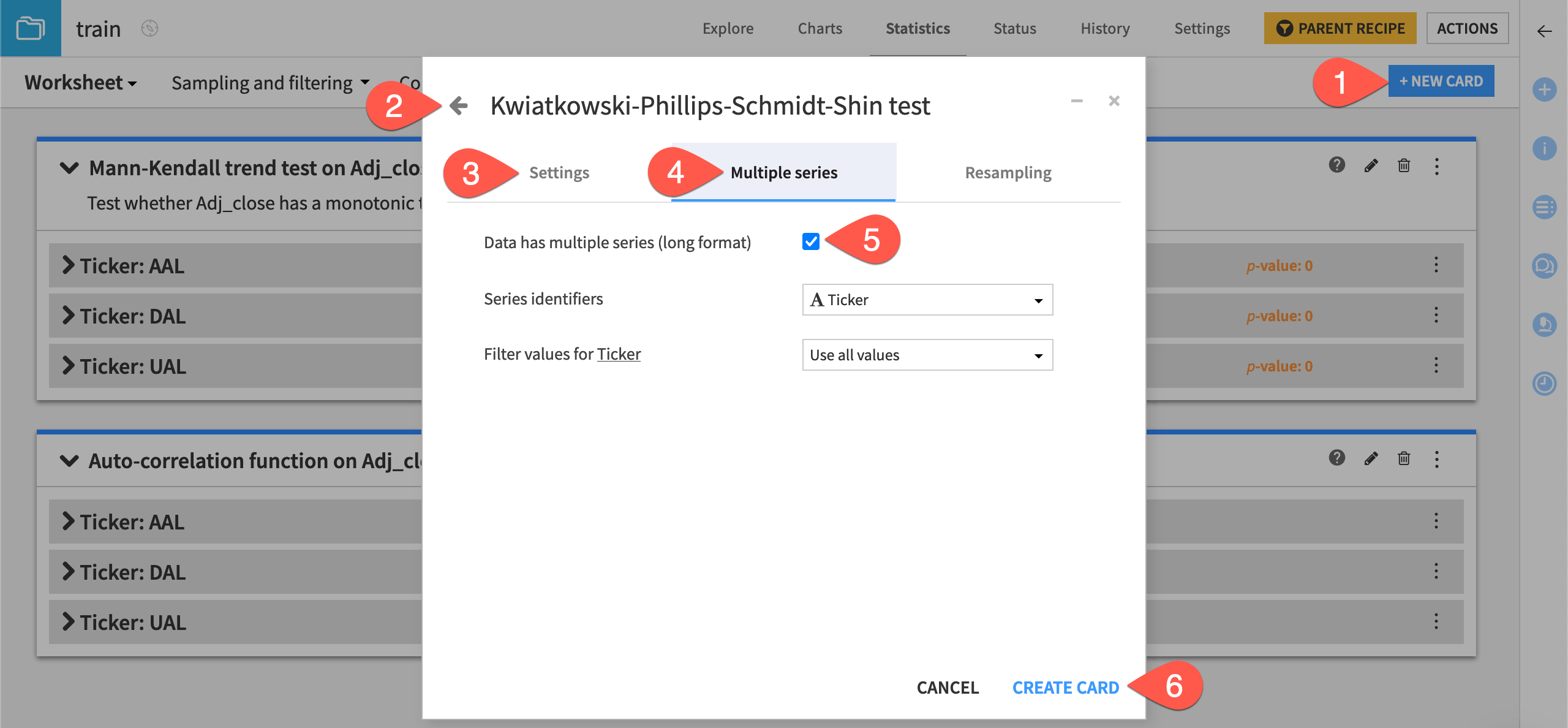The width and height of the screenshot is (1568, 728).
Task: Open more options for the Auto-correlation card
Action: 1437,459
